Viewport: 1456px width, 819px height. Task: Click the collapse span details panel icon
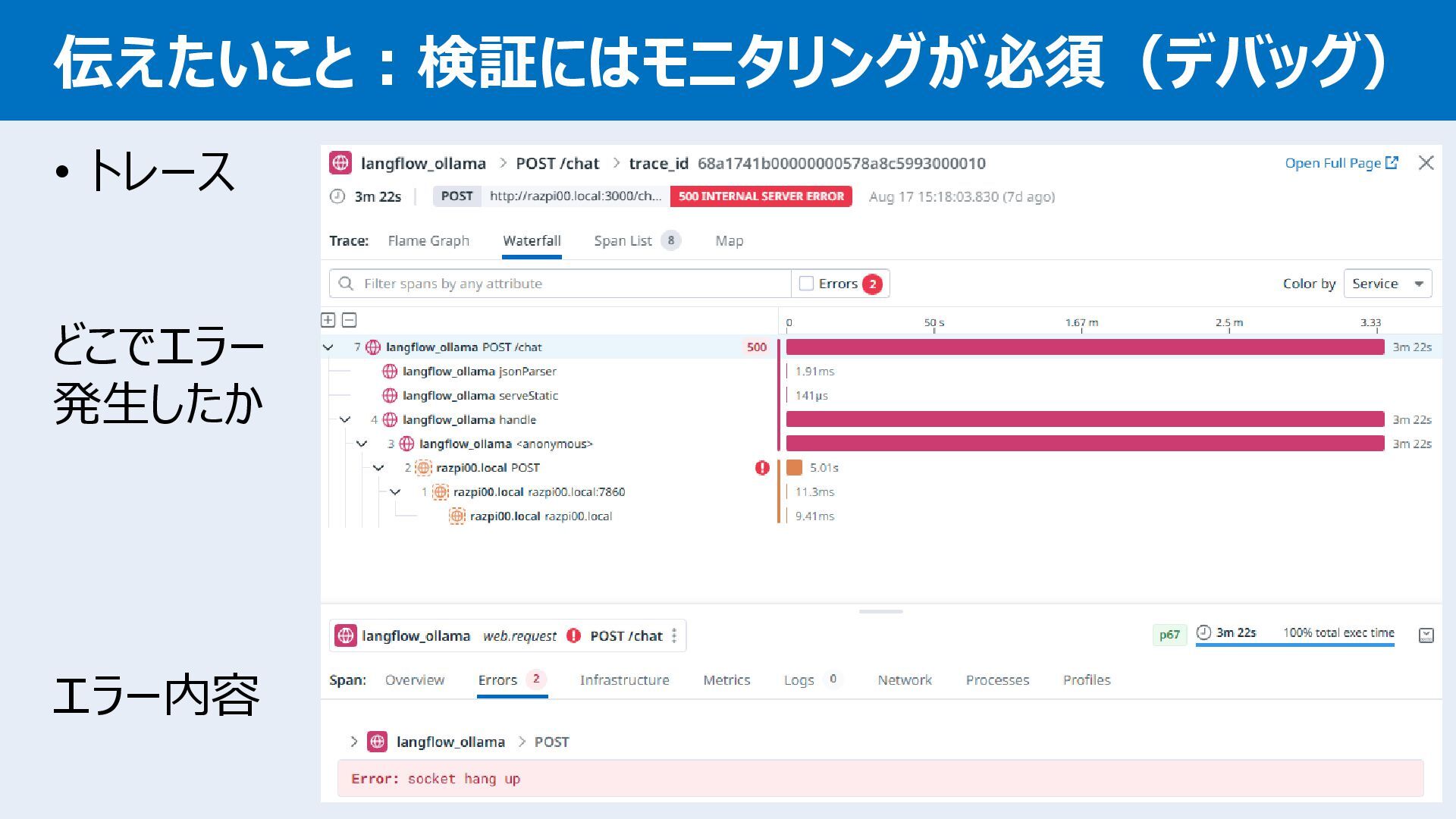(1426, 635)
